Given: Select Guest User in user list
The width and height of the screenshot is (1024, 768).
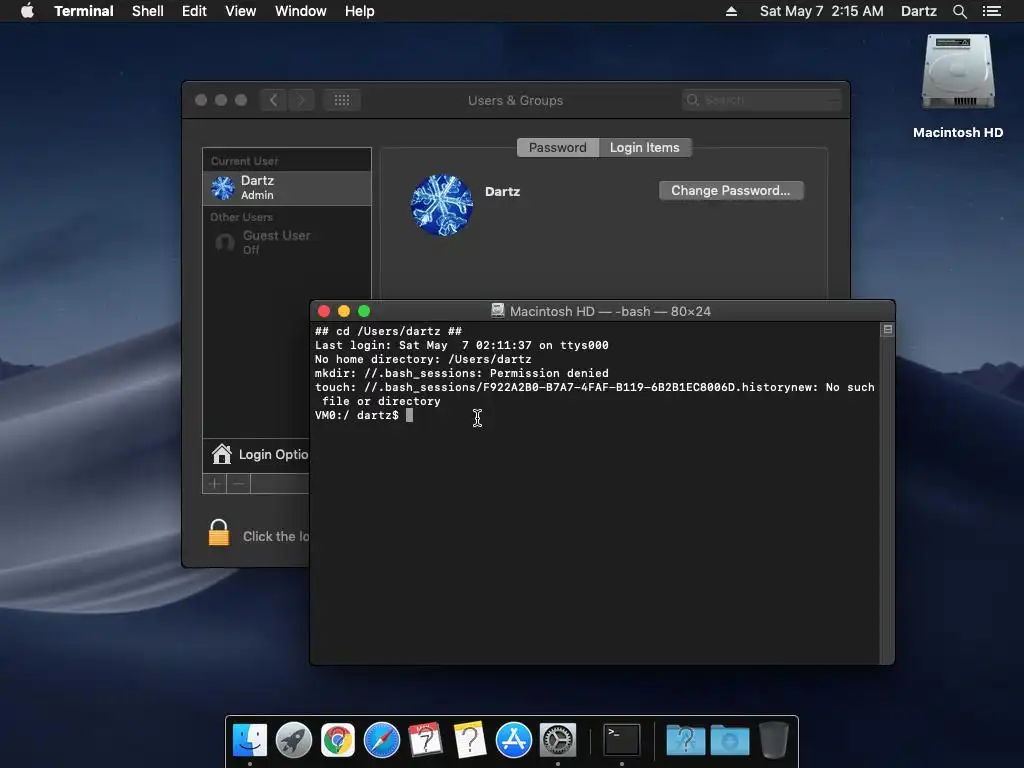Looking at the screenshot, I should (287, 242).
